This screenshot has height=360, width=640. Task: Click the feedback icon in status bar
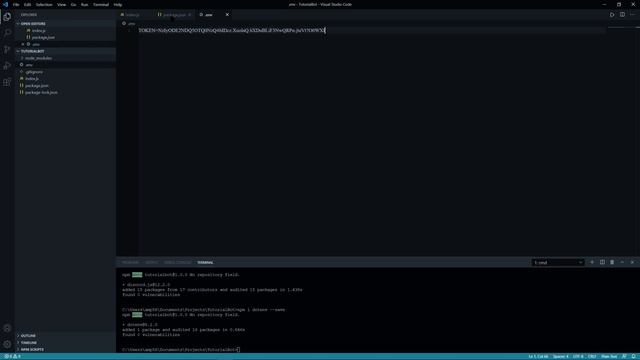tap(624, 356)
